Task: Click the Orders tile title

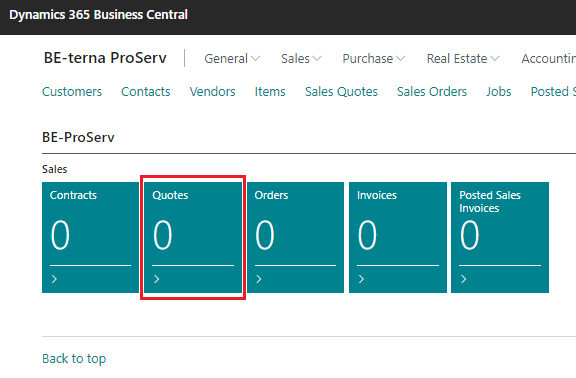Action: click(x=271, y=195)
